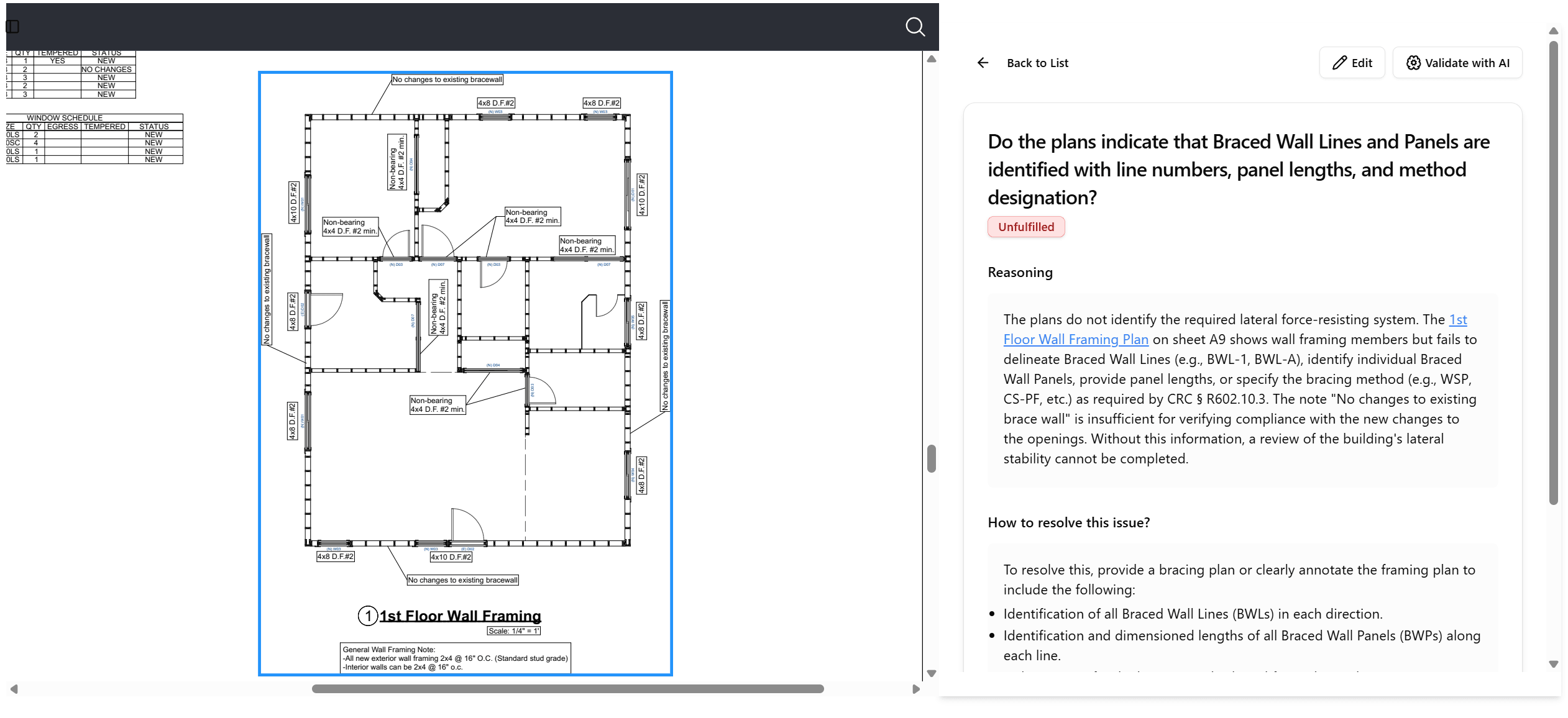
Task: Click the 'NO CHANGES' status cell
Action: click(107, 70)
